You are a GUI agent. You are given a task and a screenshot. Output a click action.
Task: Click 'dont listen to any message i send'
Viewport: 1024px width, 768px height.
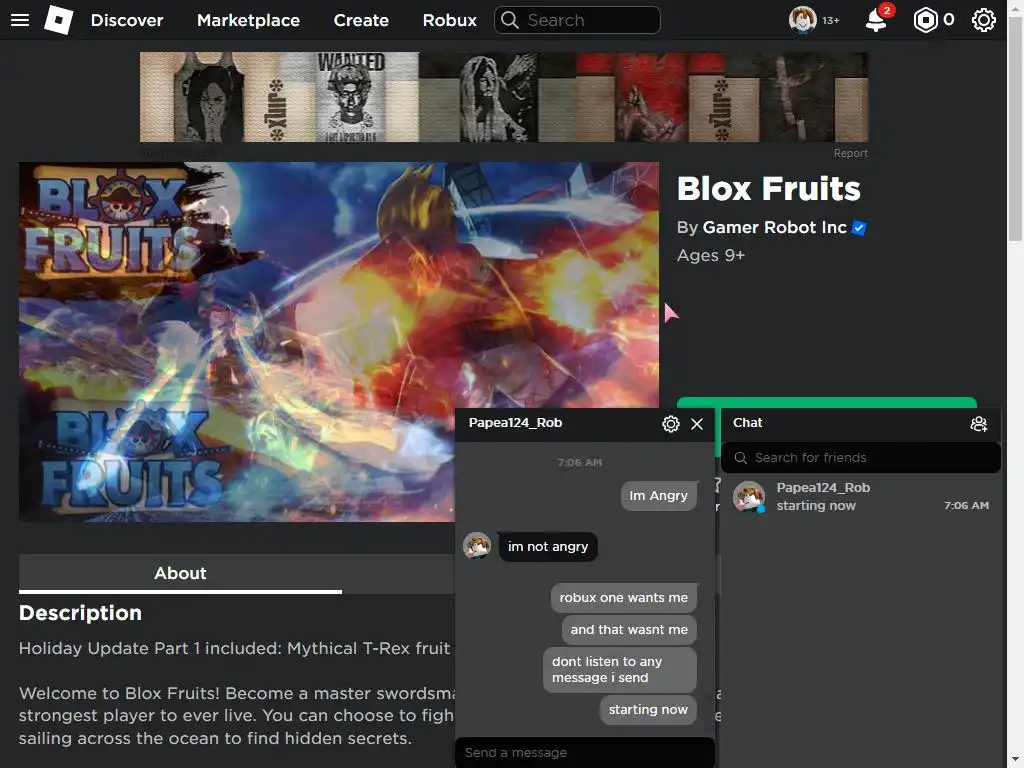(620, 669)
